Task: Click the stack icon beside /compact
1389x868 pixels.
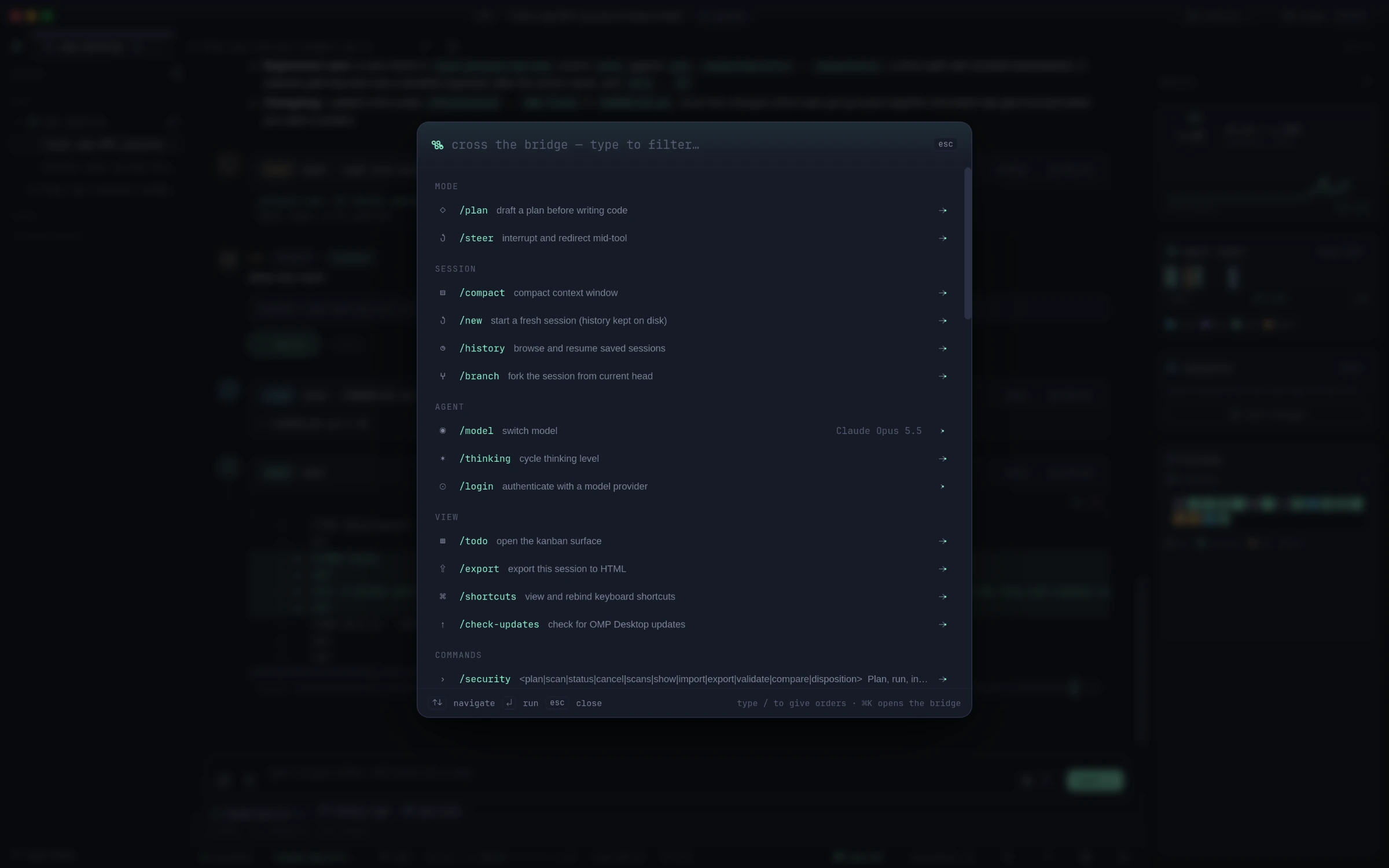Action: tap(443, 293)
